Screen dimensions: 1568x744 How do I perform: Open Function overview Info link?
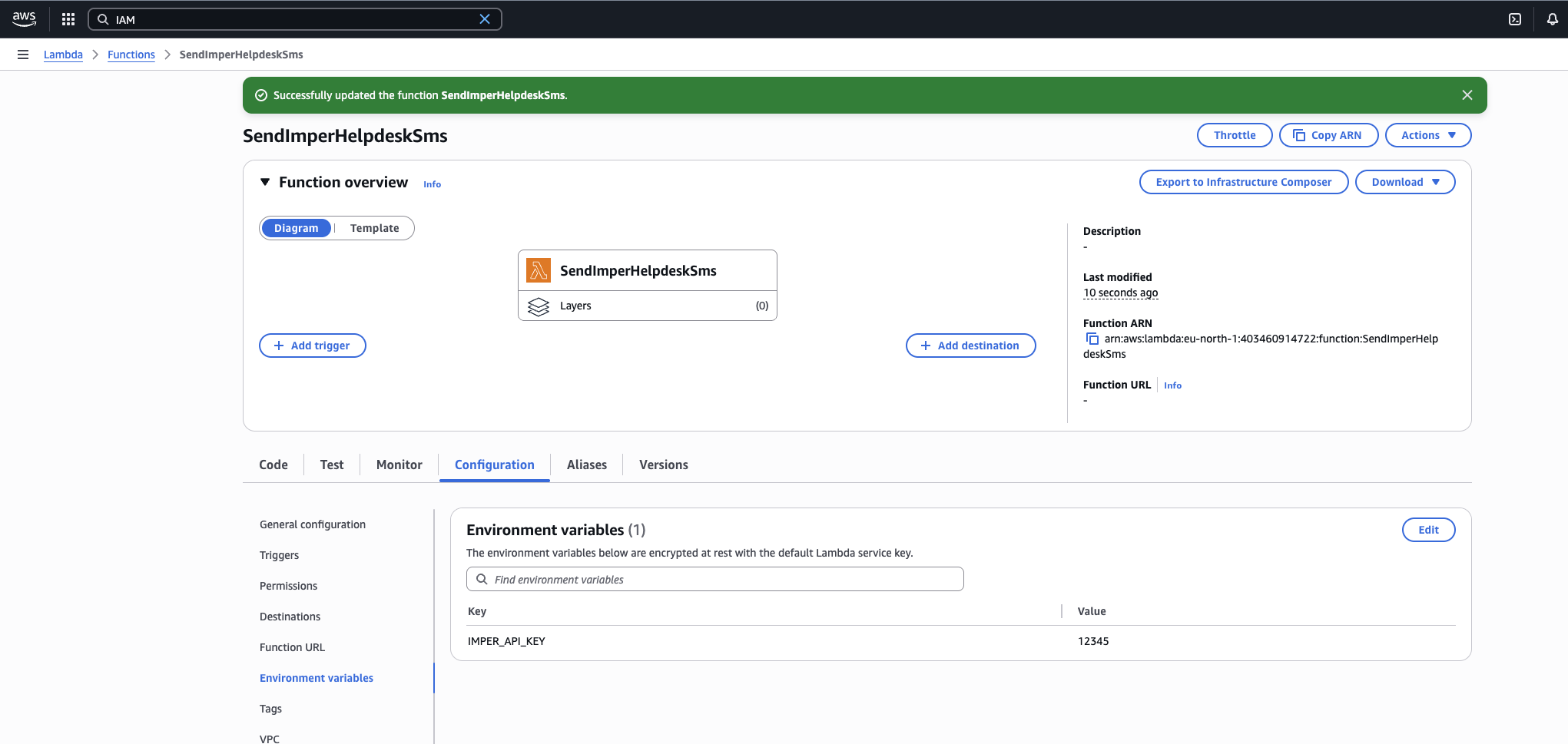433,184
